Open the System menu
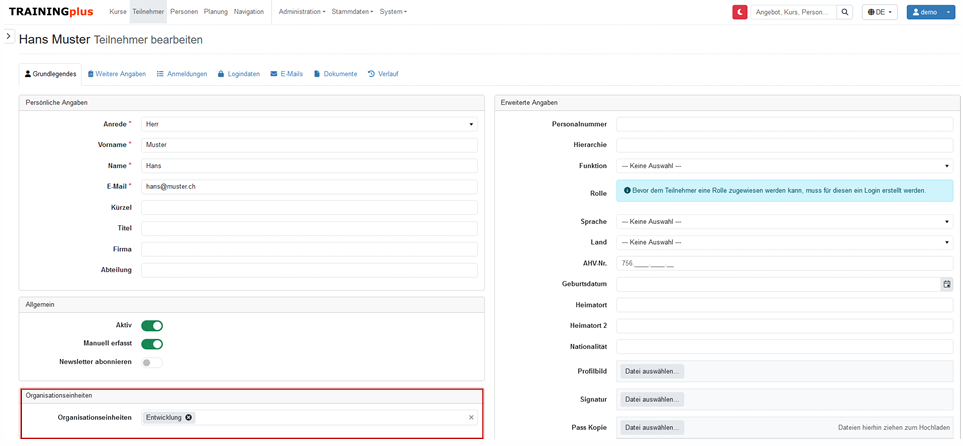 pyautogui.click(x=393, y=12)
